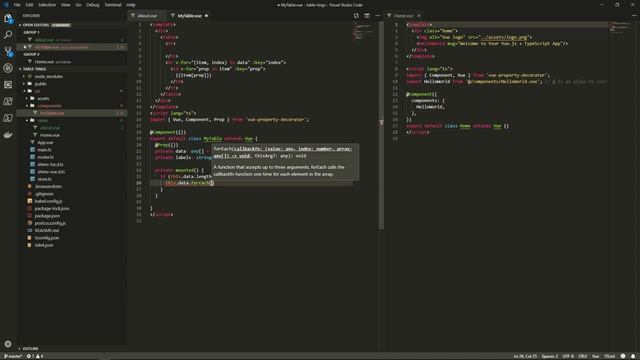Click the More Actions ellipsis of right editor group
This screenshot has height=360, width=640.
[634, 16]
